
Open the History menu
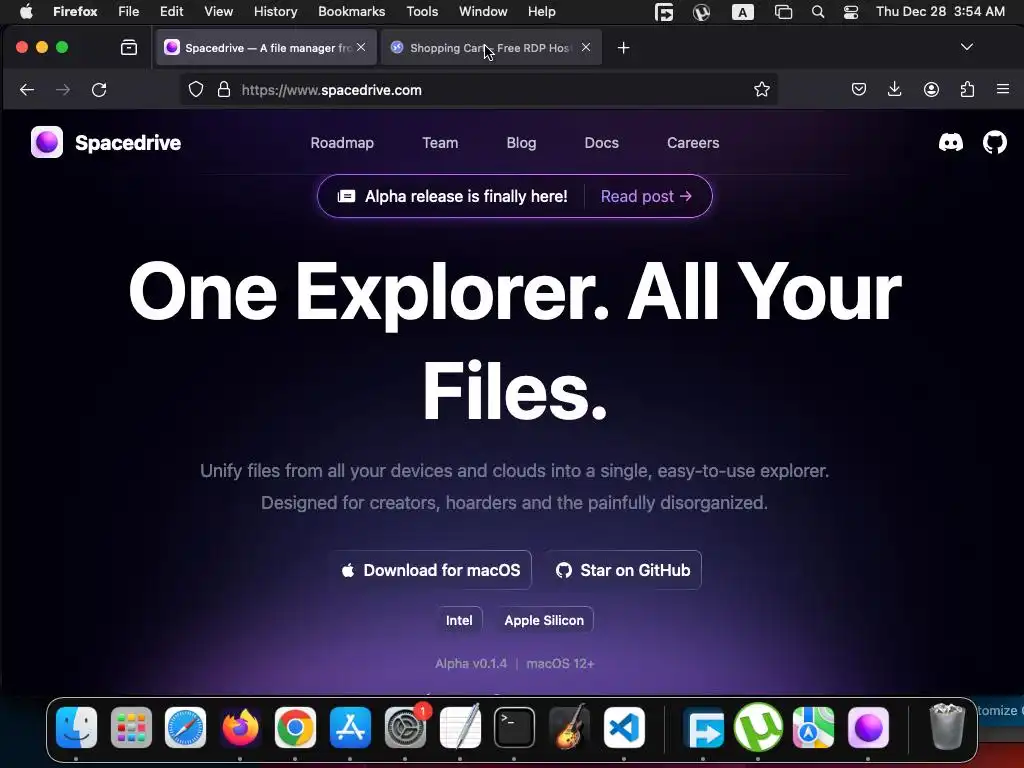[276, 12]
